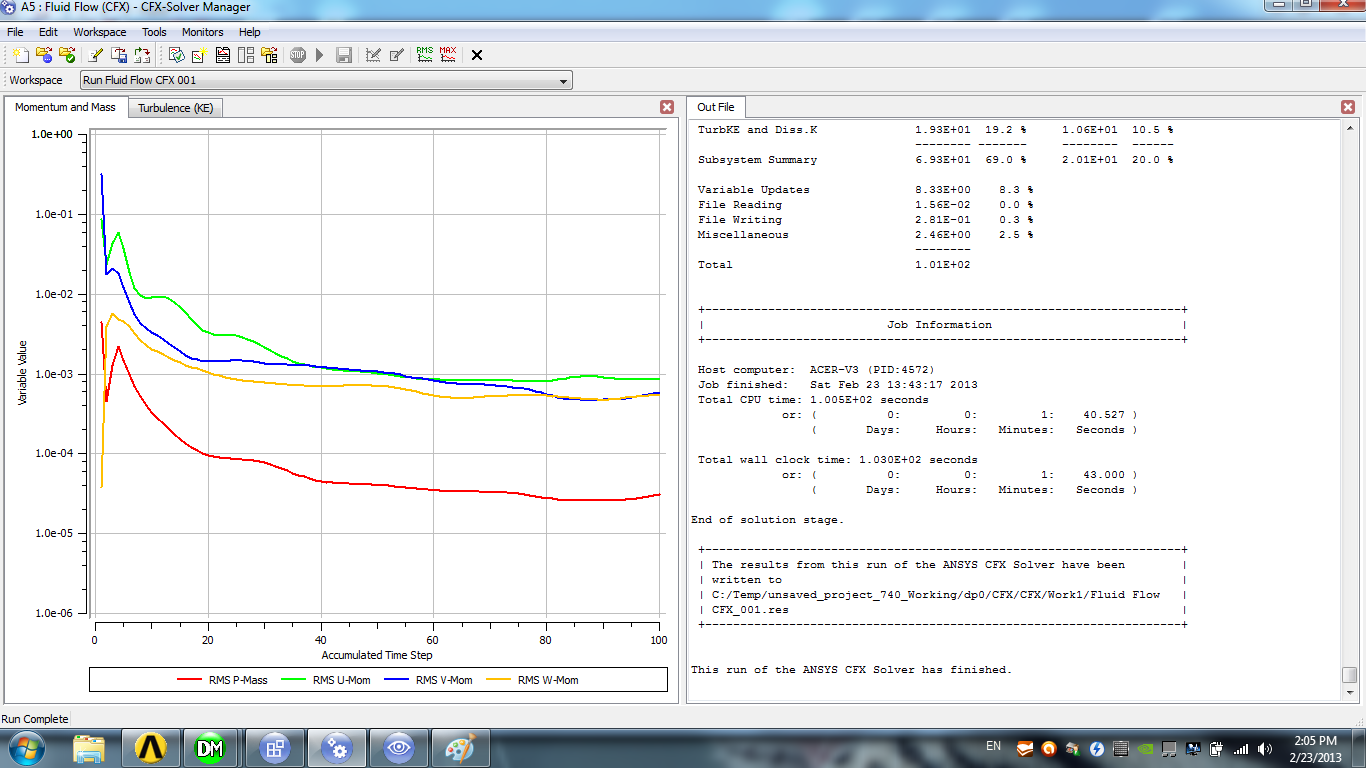Screen dimensions: 1366x768
Task: Open the Monitors menu
Action: [203, 32]
